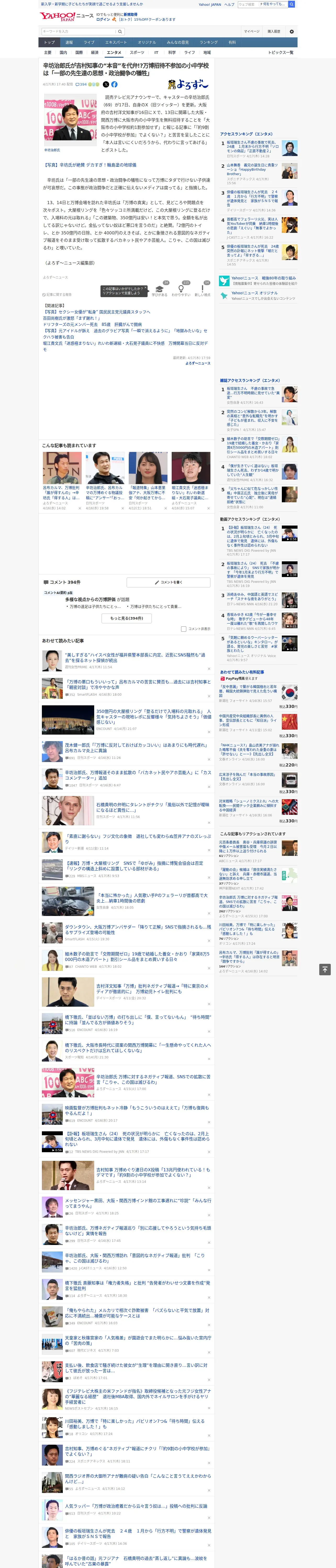Open マイページ link

[x=251, y=31]
